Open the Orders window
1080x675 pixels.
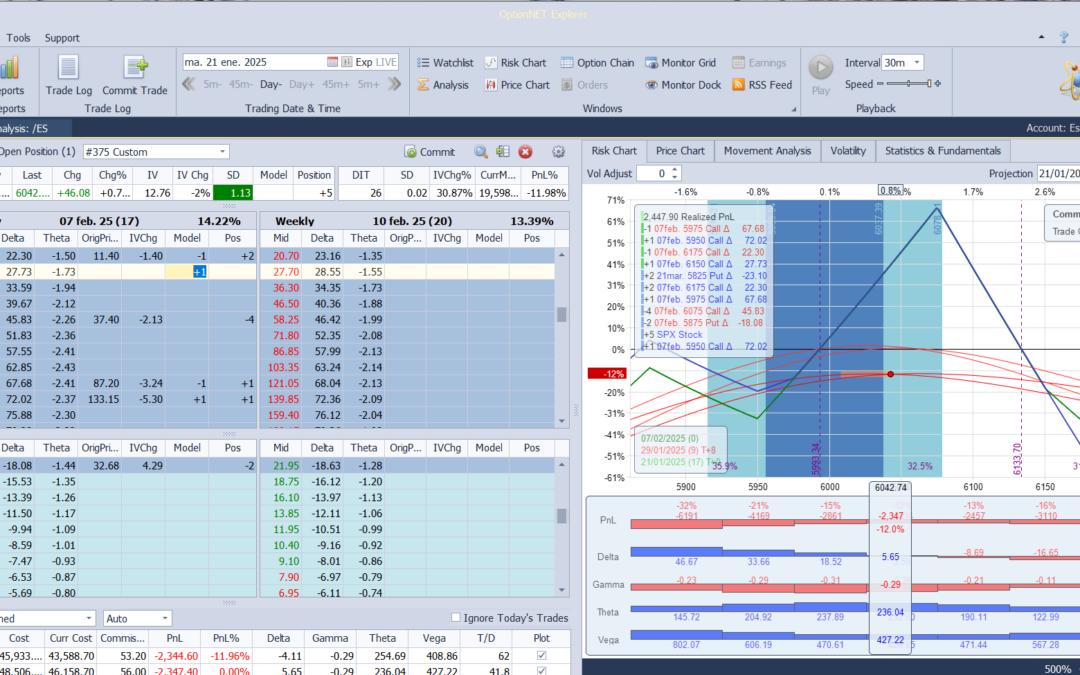584,85
